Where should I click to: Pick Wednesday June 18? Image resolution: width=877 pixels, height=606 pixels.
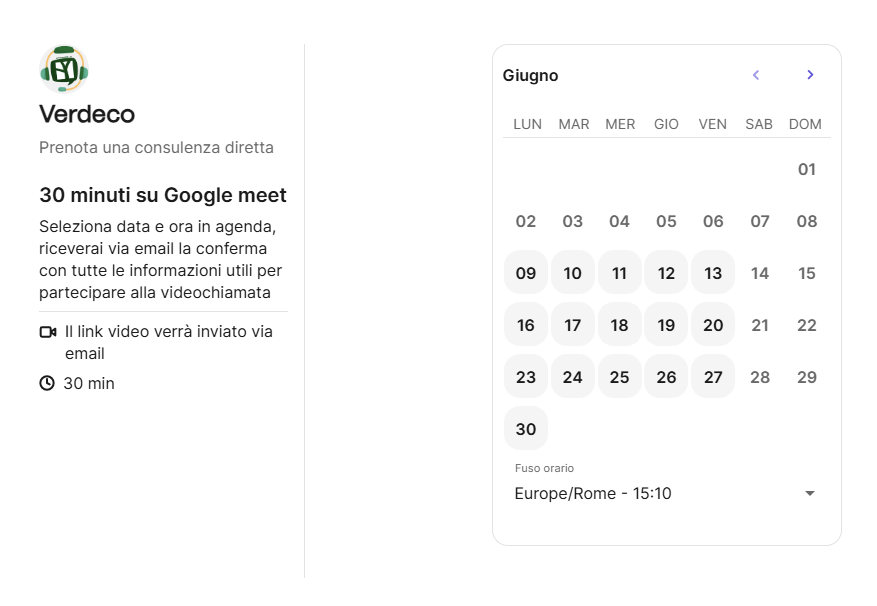tap(619, 325)
